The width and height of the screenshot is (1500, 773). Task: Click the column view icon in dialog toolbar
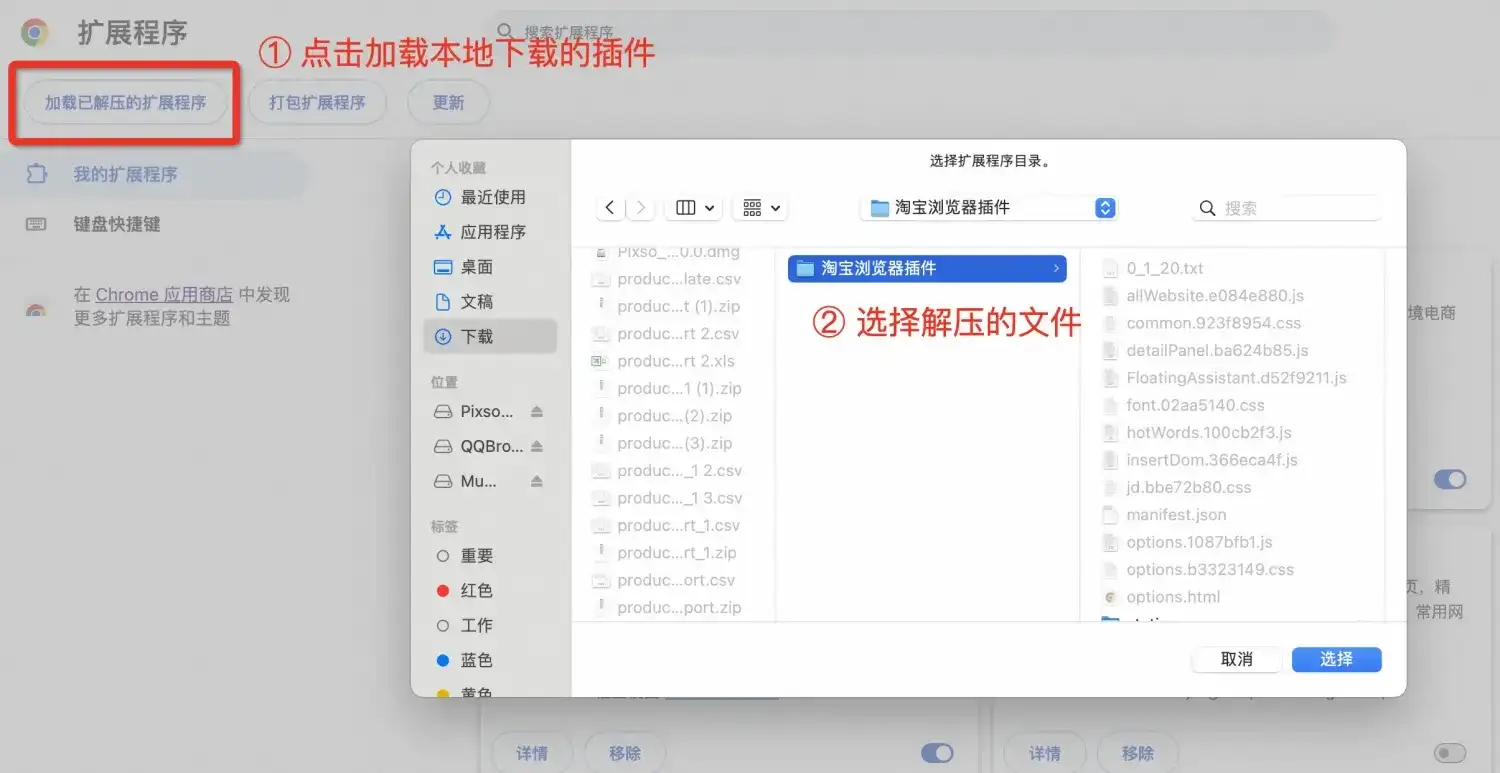pos(686,207)
